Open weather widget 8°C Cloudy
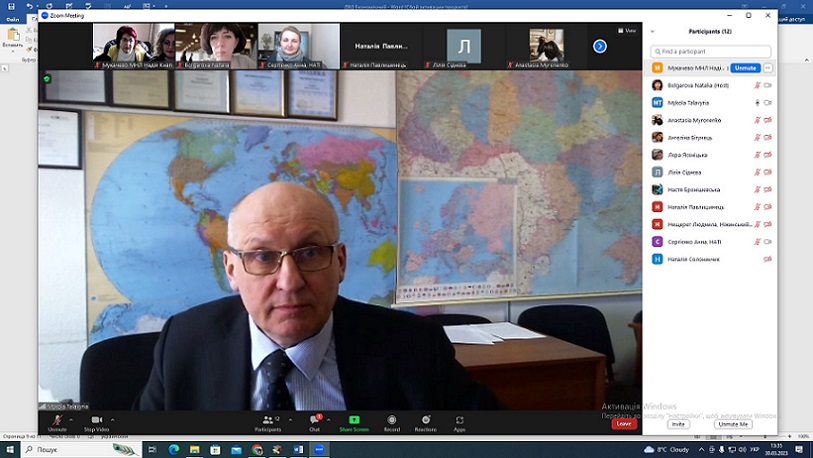 point(666,450)
